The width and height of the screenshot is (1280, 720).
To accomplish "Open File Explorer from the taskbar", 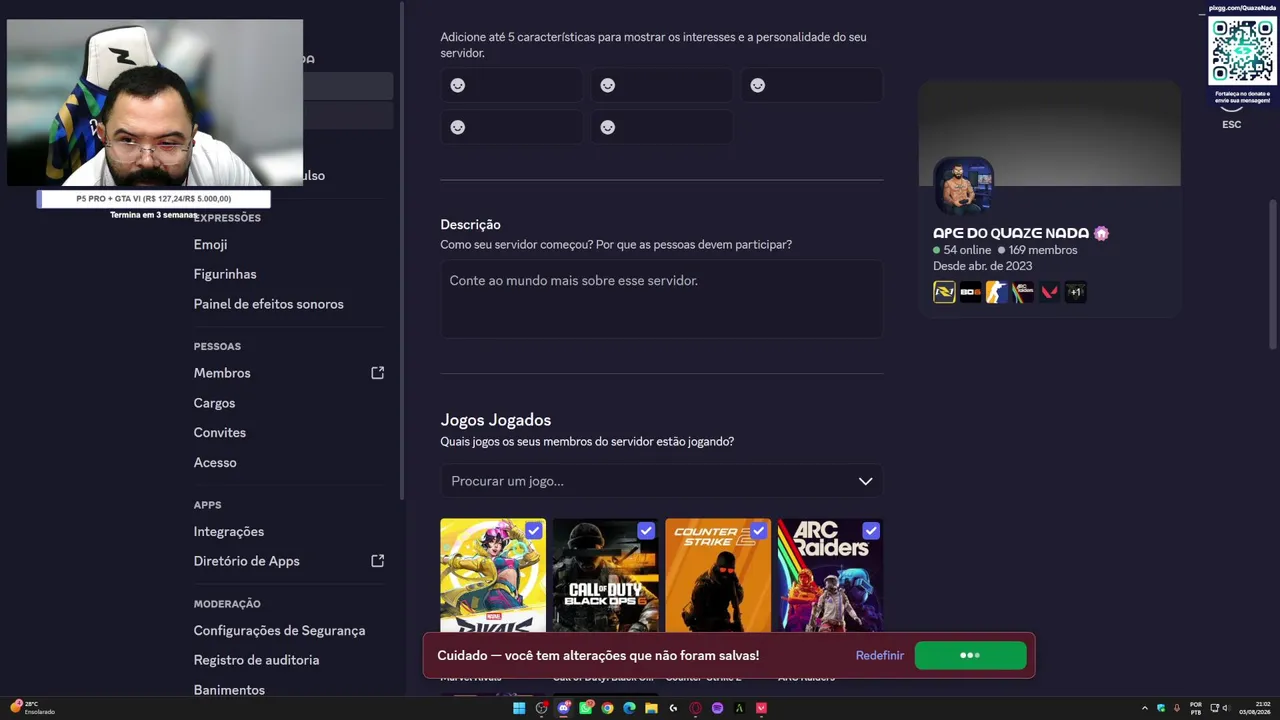I will coord(651,708).
